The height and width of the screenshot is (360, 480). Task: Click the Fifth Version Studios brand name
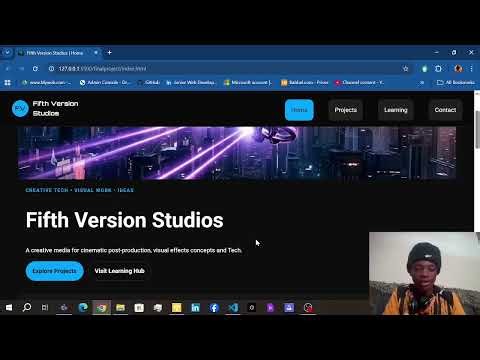point(55,108)
